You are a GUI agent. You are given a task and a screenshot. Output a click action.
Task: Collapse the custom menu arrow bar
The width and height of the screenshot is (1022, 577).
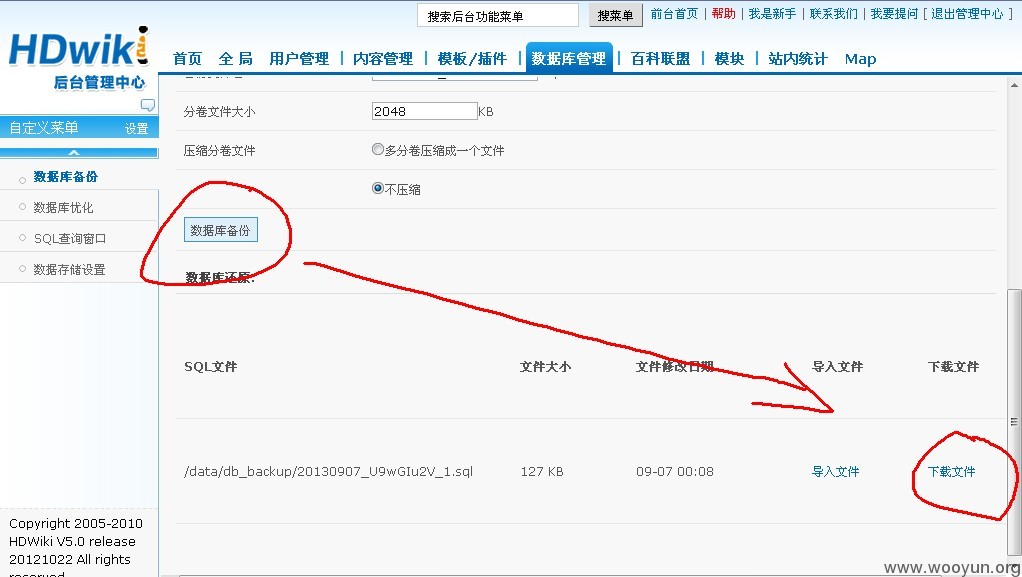(x=79, y=153)
